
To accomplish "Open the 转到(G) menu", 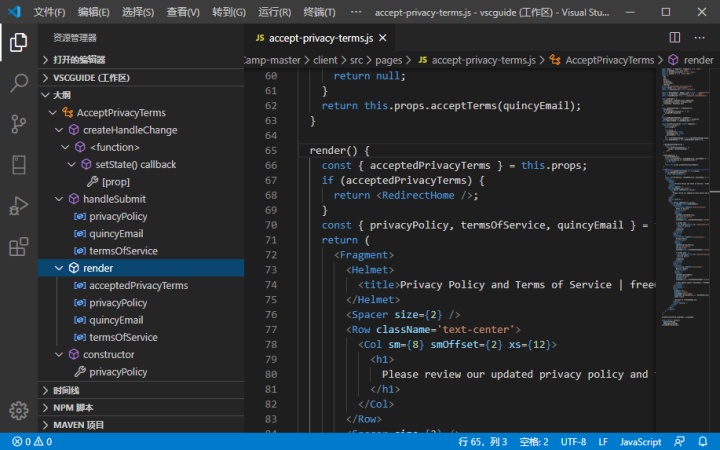I will (229, 12).
